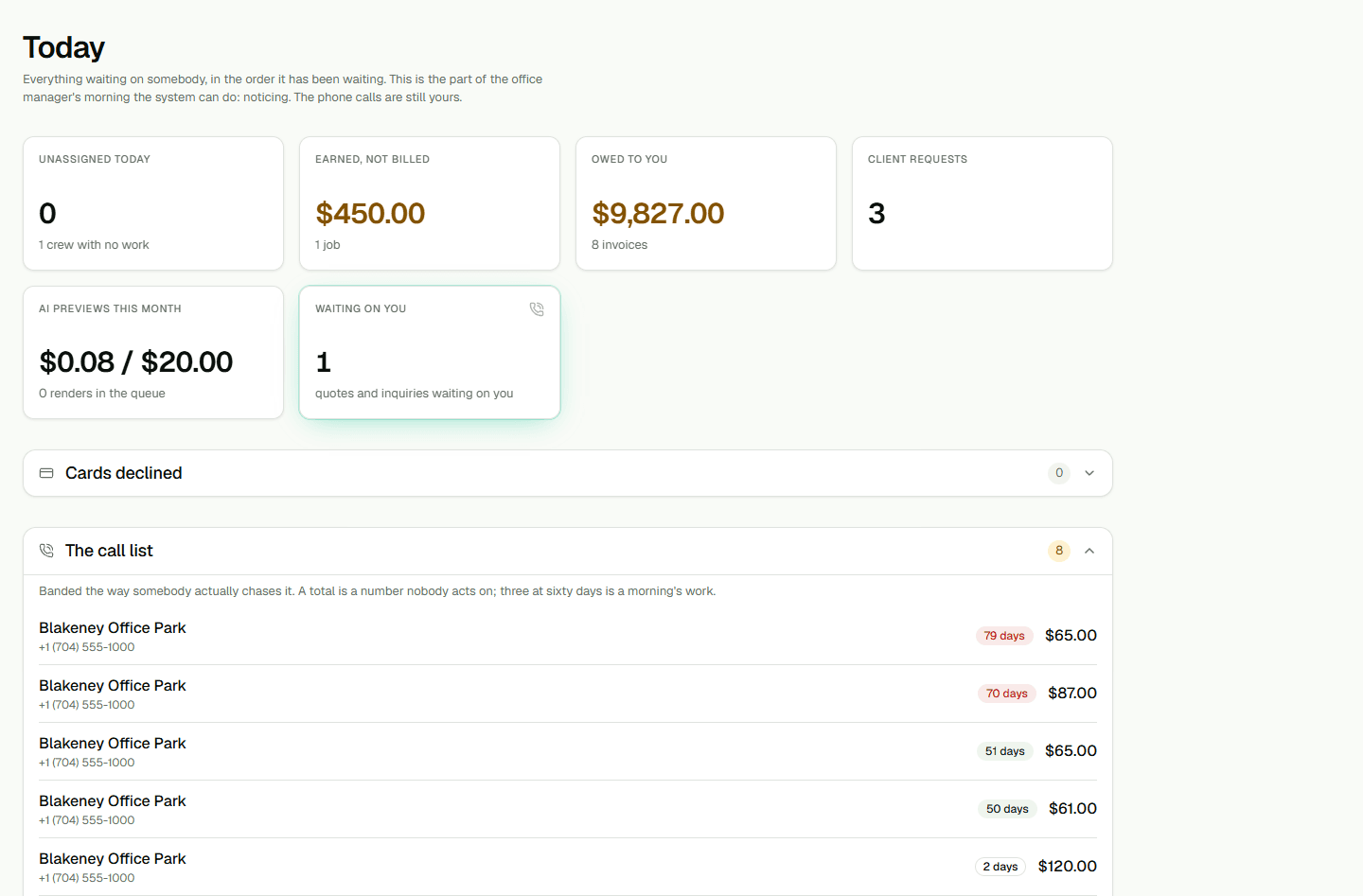Screen dimensions: 1363x896
Task: Open the Client Requests card
Action: click(x=982, y=203)
